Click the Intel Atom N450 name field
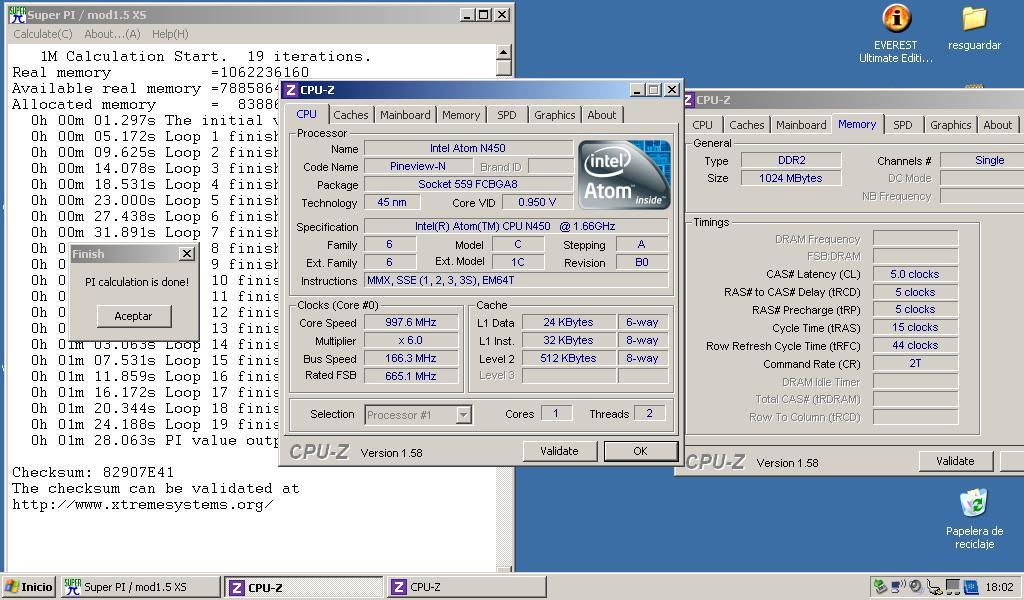 (468, 148)
